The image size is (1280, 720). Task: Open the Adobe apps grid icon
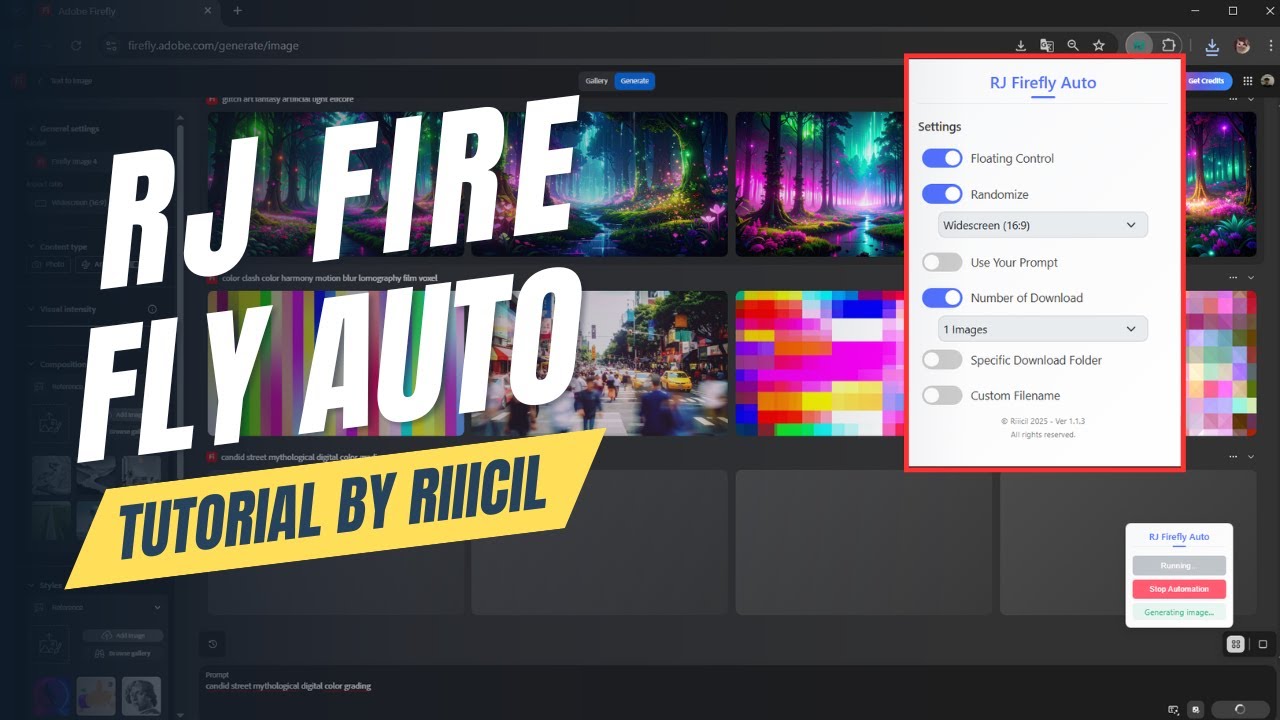[1248, 81]
